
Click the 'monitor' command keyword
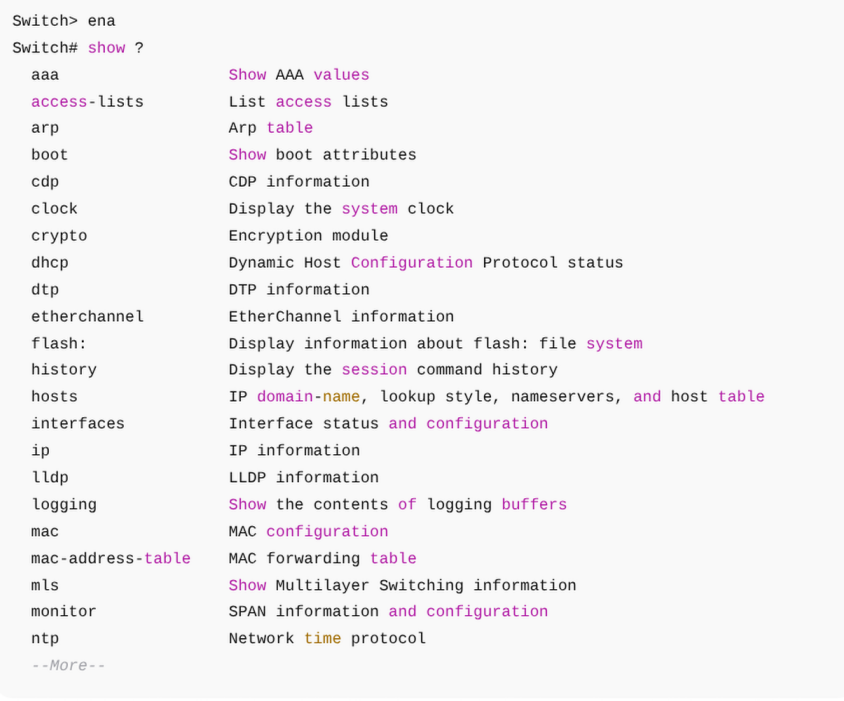pyautogui.click(x=64, y=611)
